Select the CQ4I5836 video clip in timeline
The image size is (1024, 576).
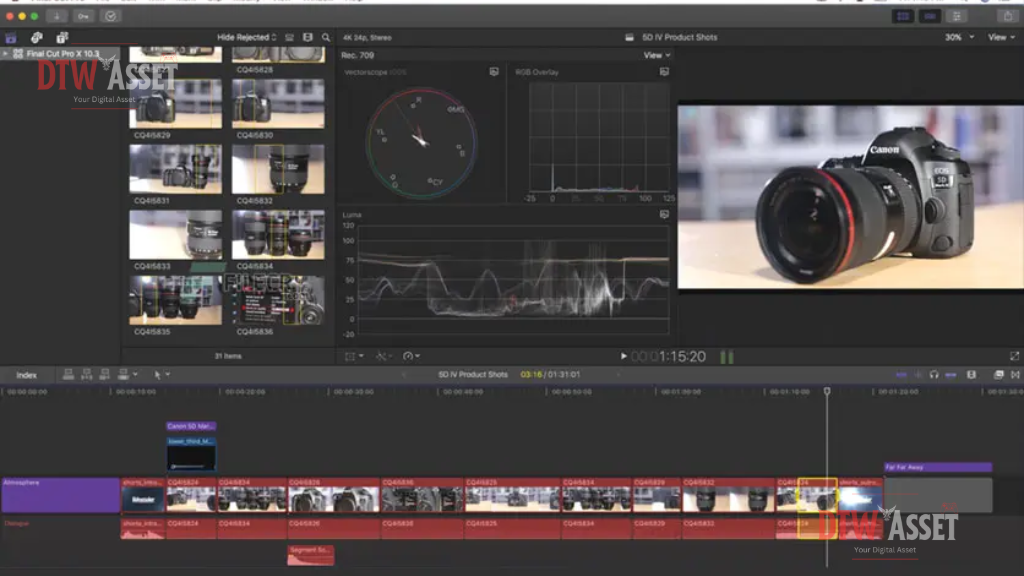(422, 495)
